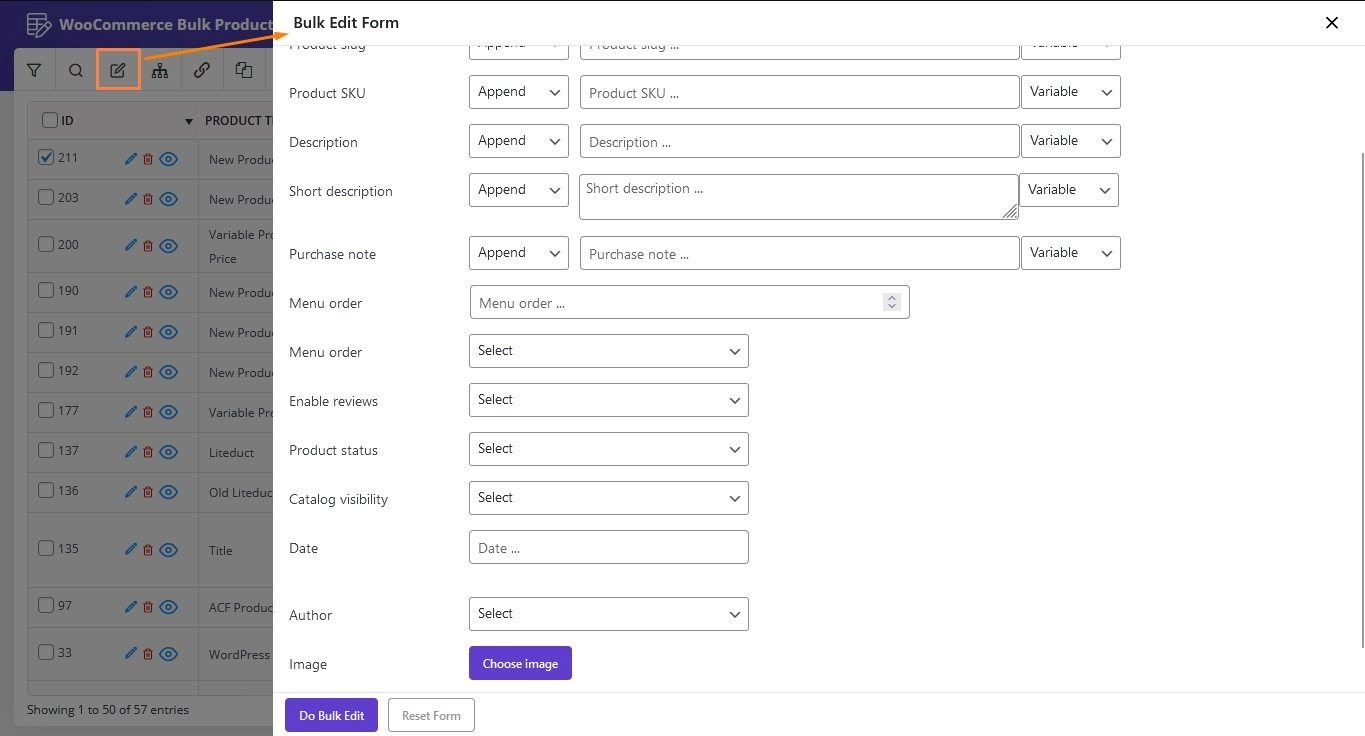The height and width of the screenshot is (736, 1365).
Task: Expand the Catalog visibility dropdown
Action: pos(608,498)
